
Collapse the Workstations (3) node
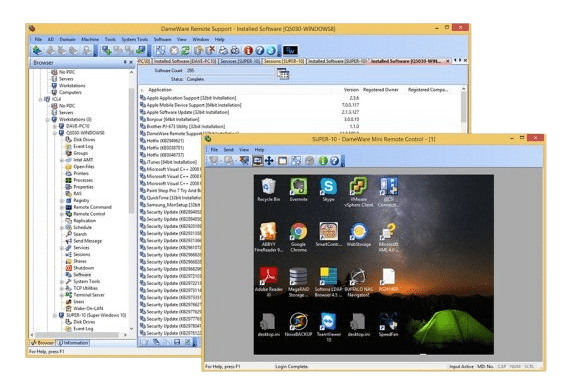(47, 119)
